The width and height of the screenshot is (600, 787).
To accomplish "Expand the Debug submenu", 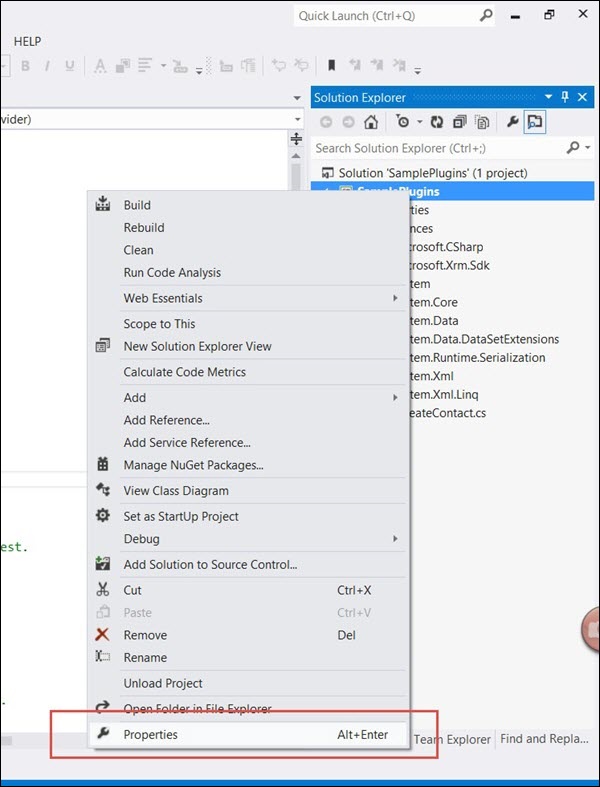I will pos(249,539).
